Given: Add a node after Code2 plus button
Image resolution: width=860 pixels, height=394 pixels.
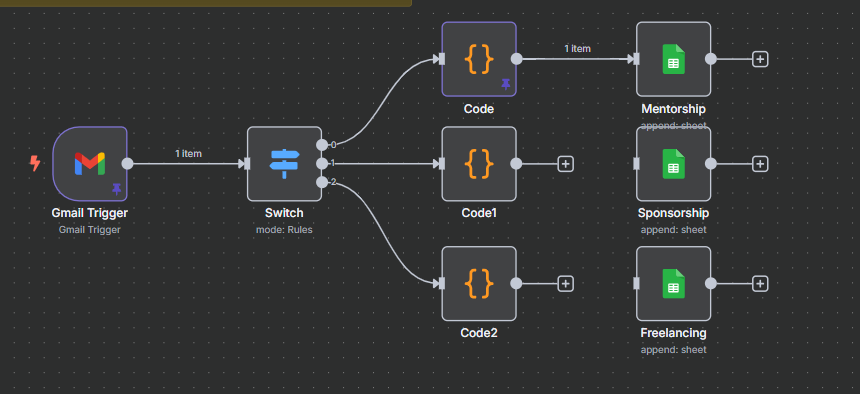Looking at the screenshot, I should pos(565,284).
